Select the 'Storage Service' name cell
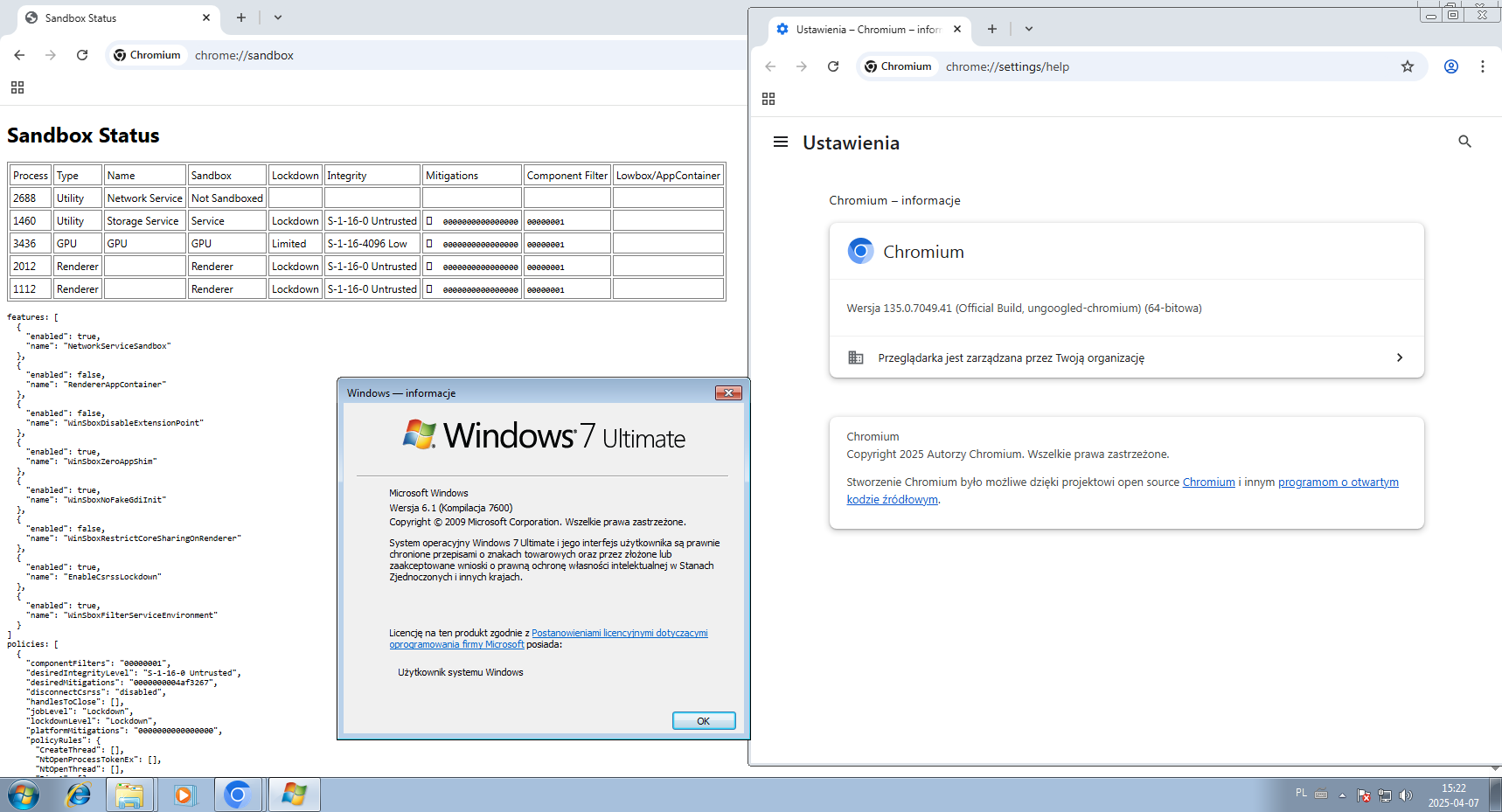Image resolution: width=1502 pixels, height=812 pixels. click(145, 221)
